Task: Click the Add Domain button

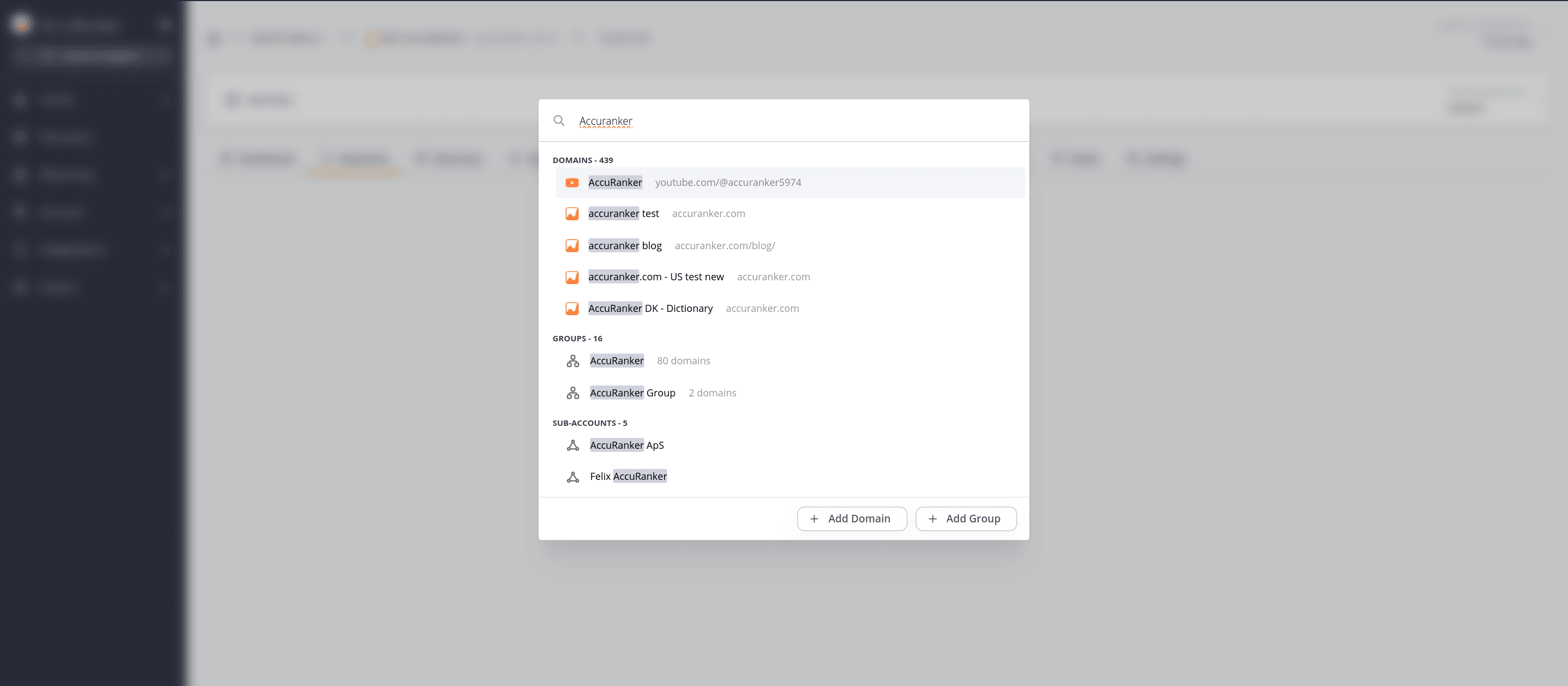Action: point(852,519)
